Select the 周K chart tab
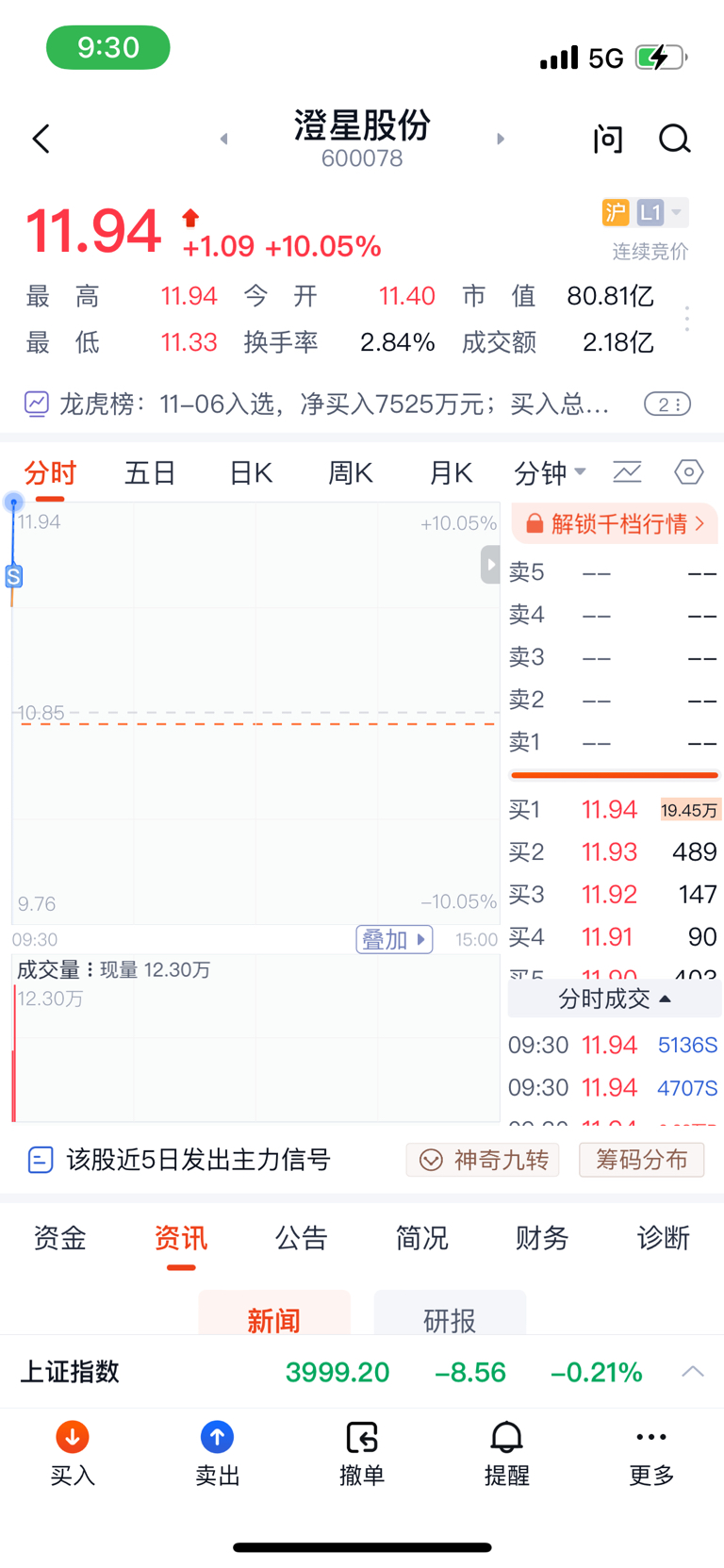Image resolution: width=724 pixels, height=1568 pixels. (x=351, y=473)
